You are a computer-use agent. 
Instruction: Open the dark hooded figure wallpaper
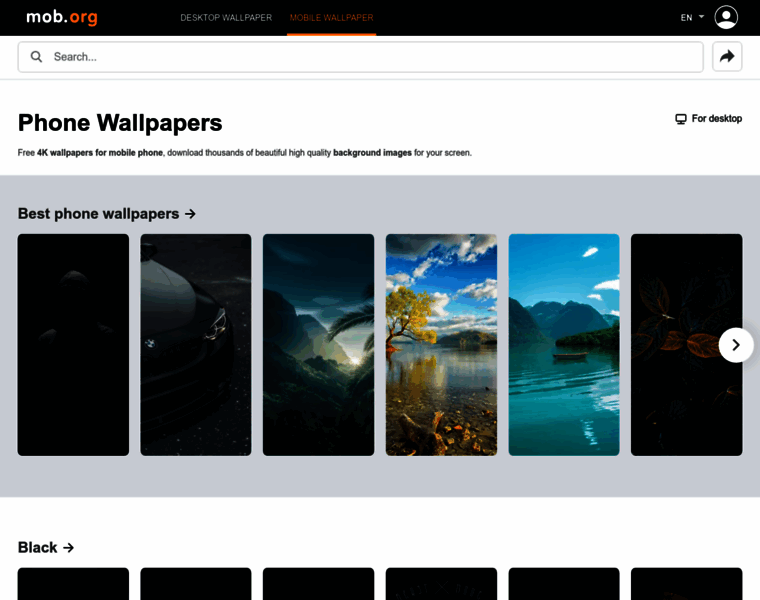click(73, 345)
